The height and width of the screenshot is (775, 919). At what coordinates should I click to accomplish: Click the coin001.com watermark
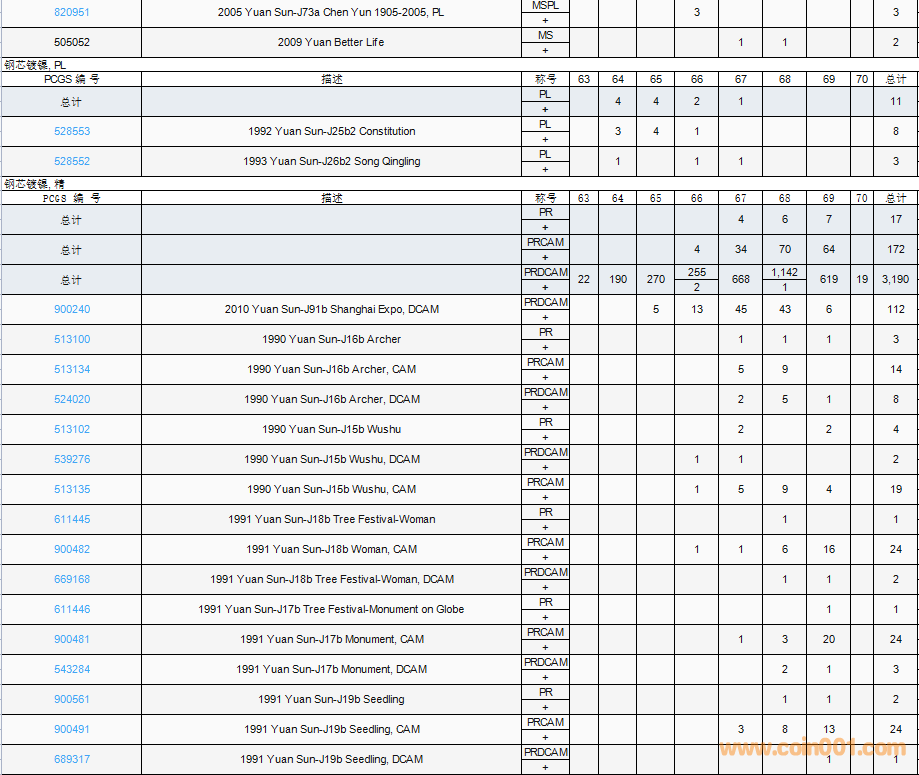pos(811,748)
